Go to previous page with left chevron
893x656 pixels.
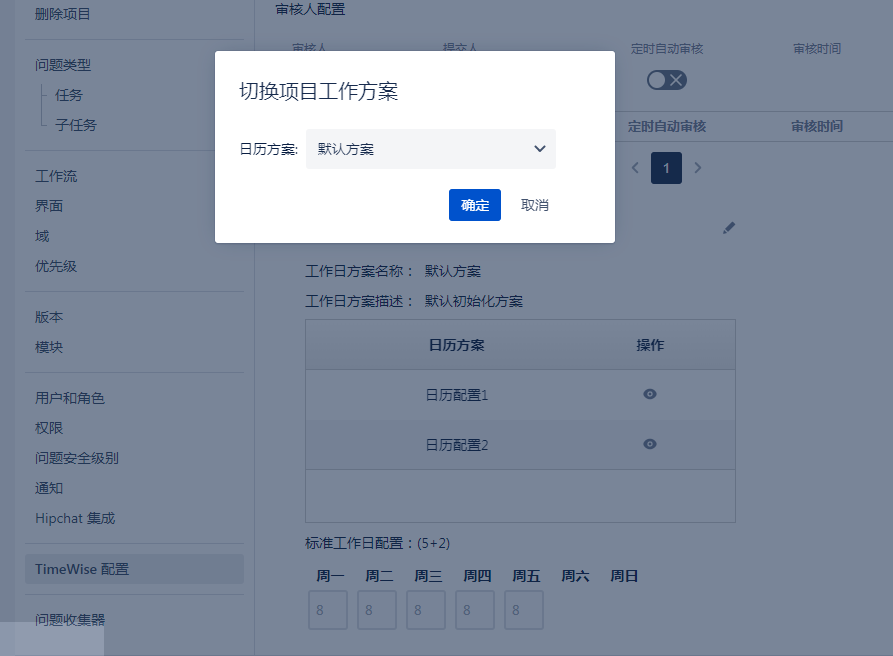click(x=635, y=168)
